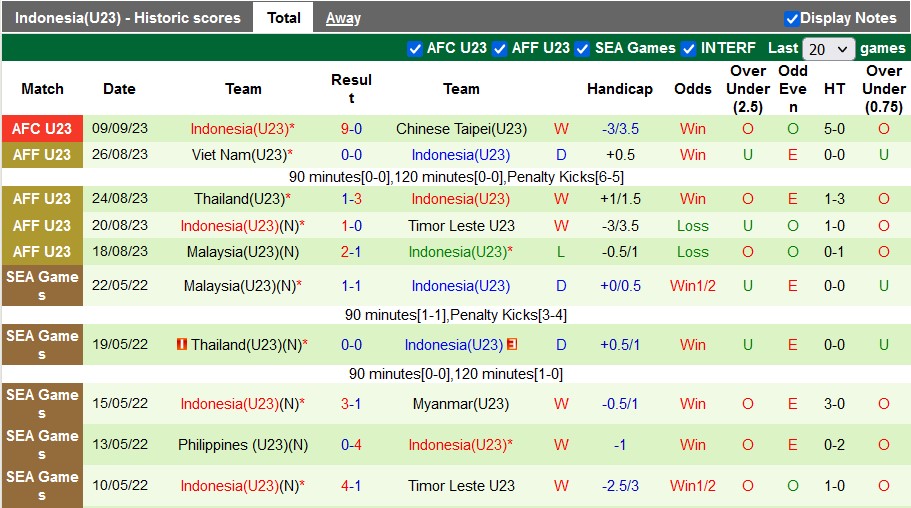Open the 9-0 match result link
911x508 pixels.
point(351,129)
